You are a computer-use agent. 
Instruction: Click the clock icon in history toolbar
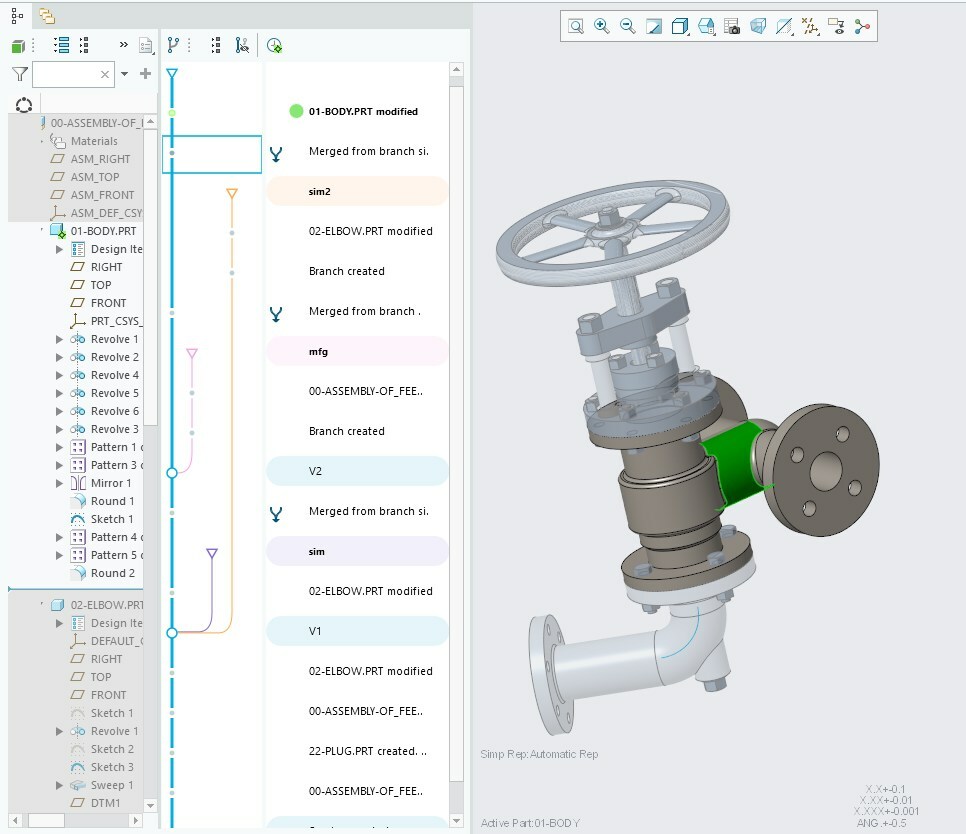tap(274, 45)
